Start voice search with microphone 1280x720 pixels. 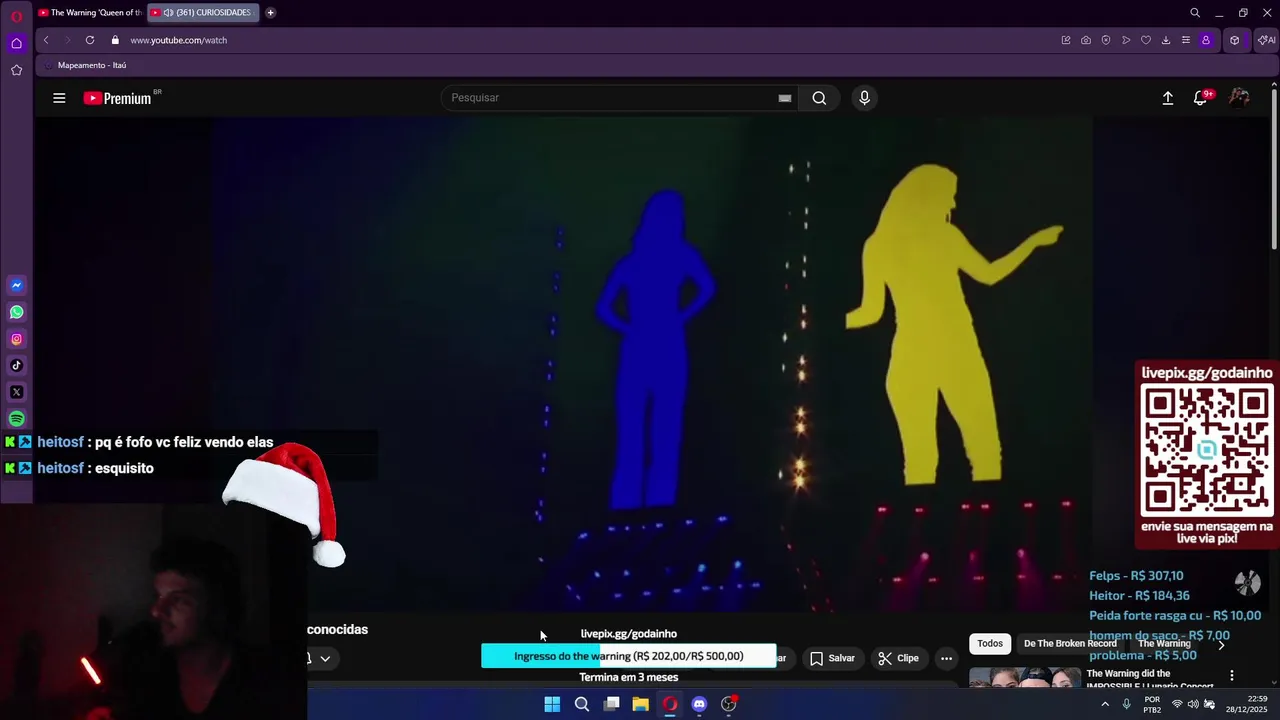coord(864,98)
